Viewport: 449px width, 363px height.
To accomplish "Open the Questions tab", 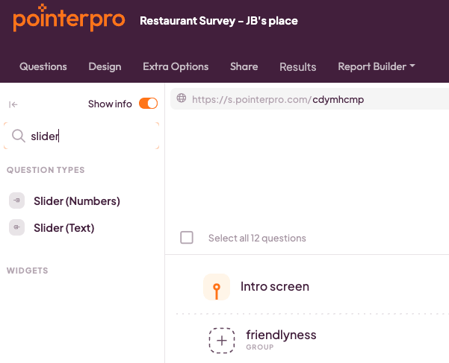I will [43, 66].
